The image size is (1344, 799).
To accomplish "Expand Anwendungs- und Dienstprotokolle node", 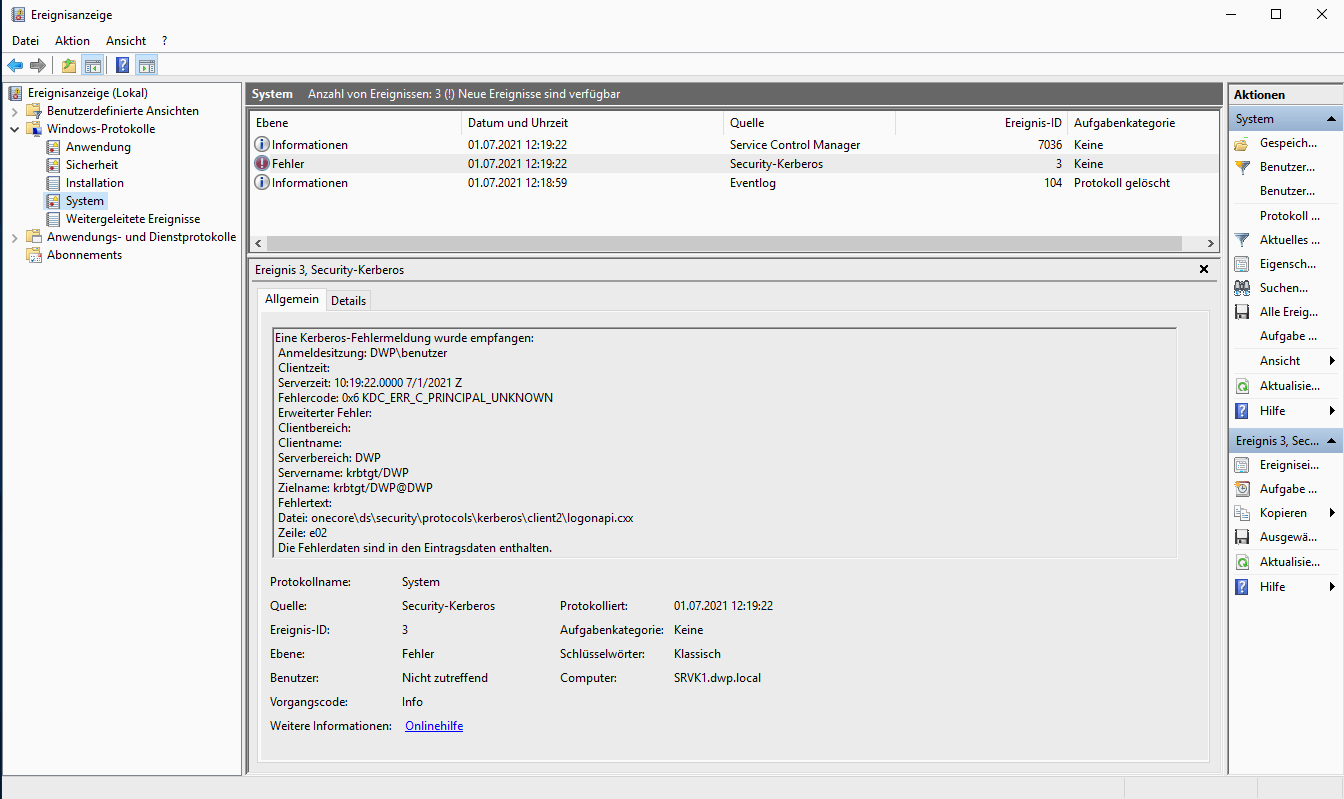I will (14, 237).
